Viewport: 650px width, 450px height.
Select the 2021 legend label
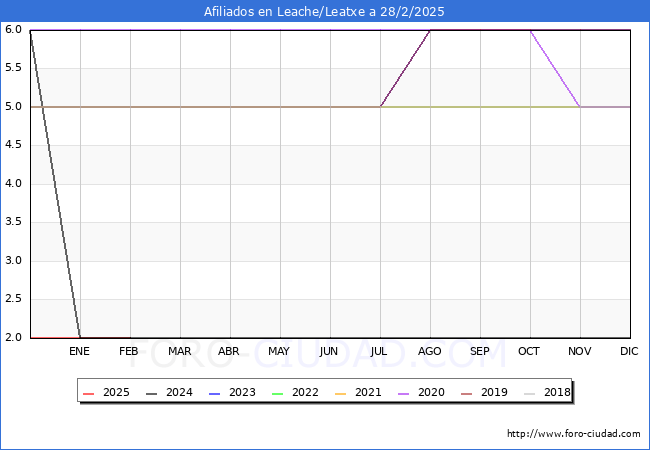[x=368, y=392]
